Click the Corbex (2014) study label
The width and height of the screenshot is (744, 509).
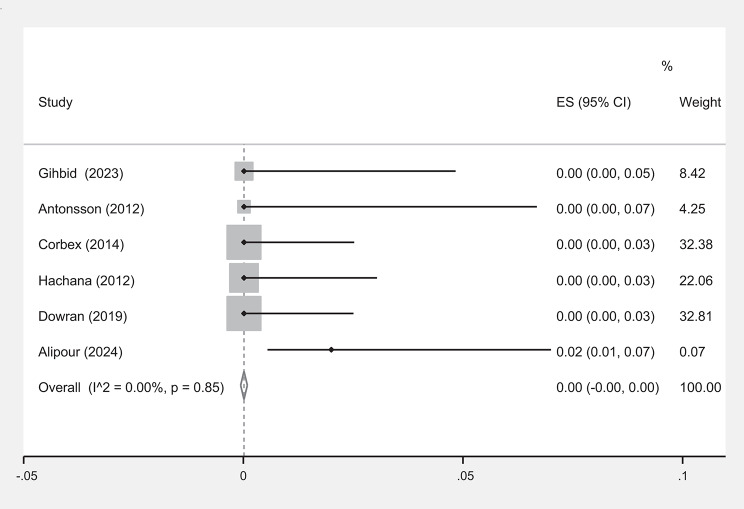tap(80, 245)
